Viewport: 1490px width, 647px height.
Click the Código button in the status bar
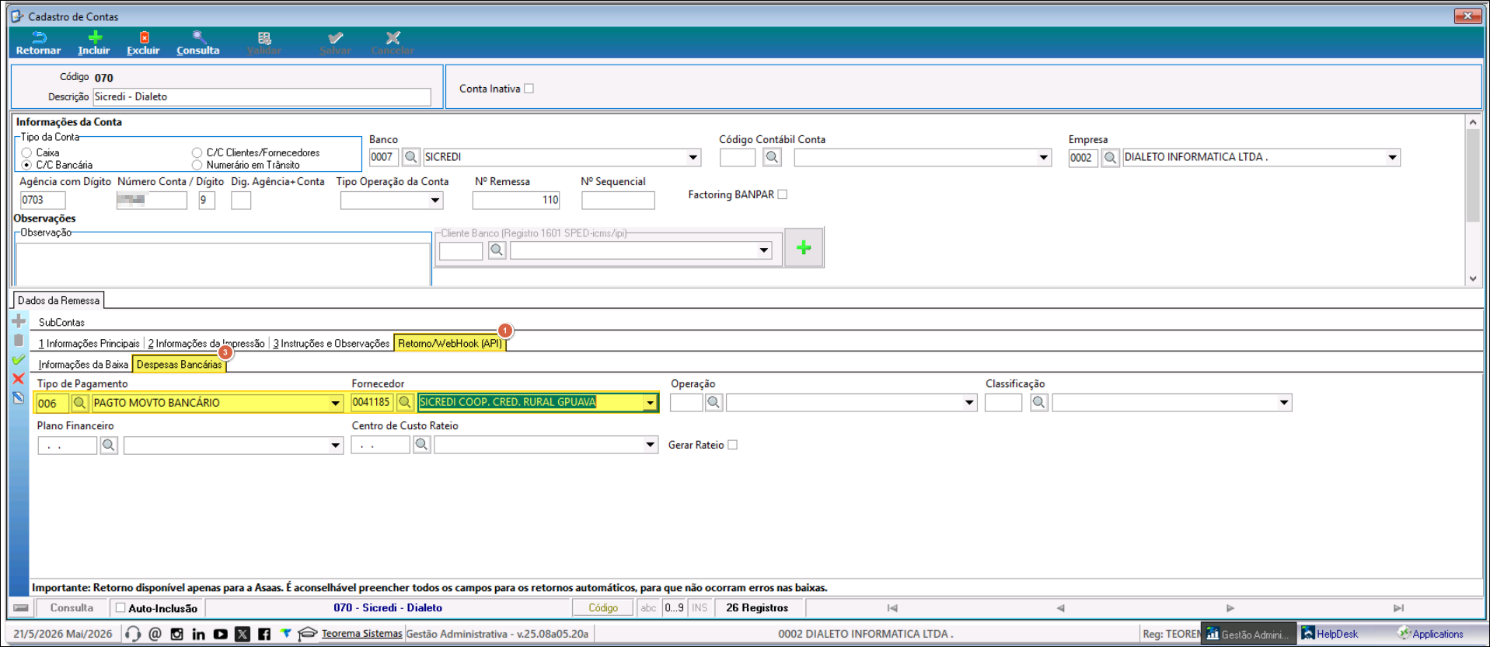point(603,608)
